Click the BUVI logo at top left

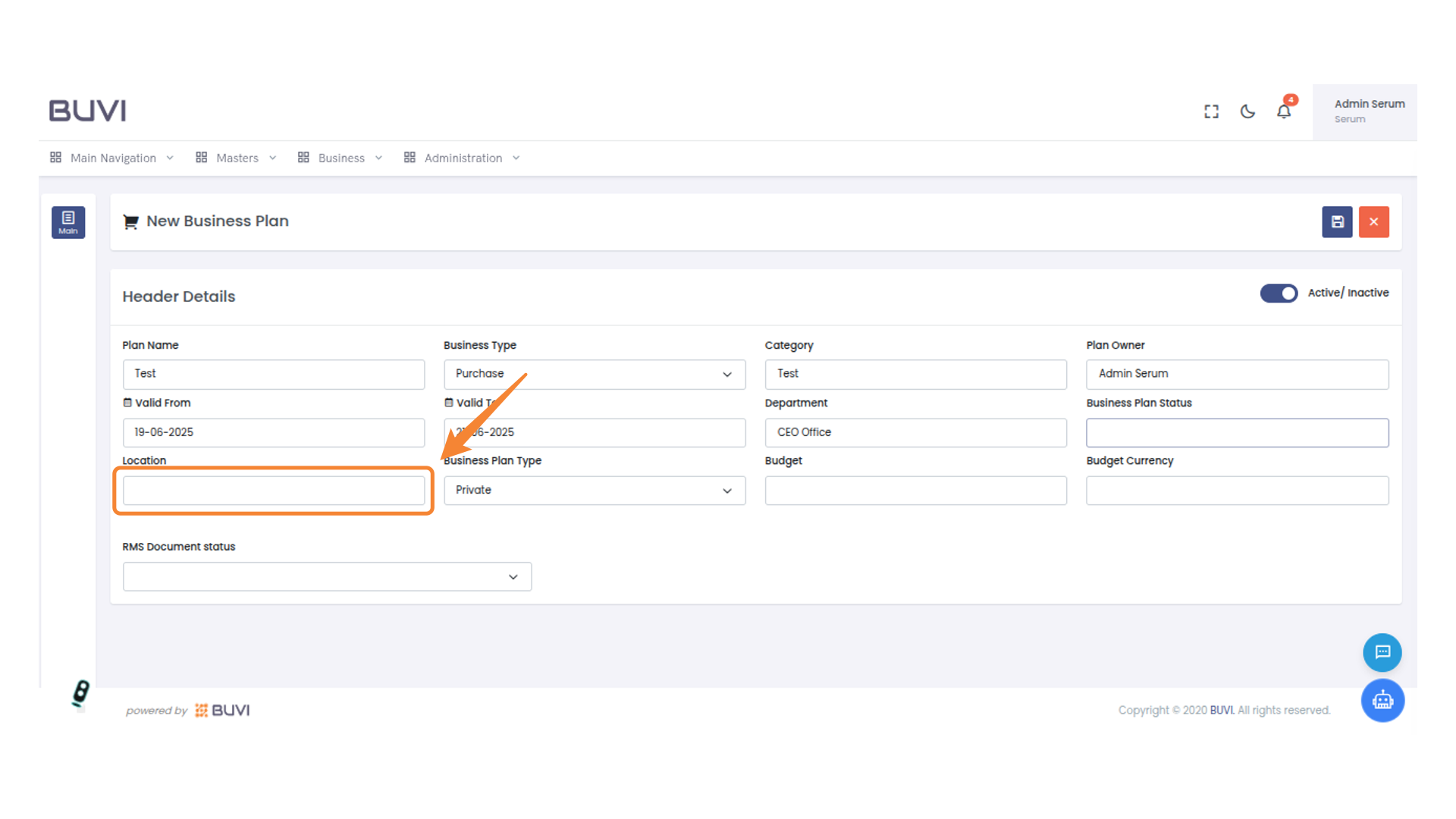click(88, 111)
